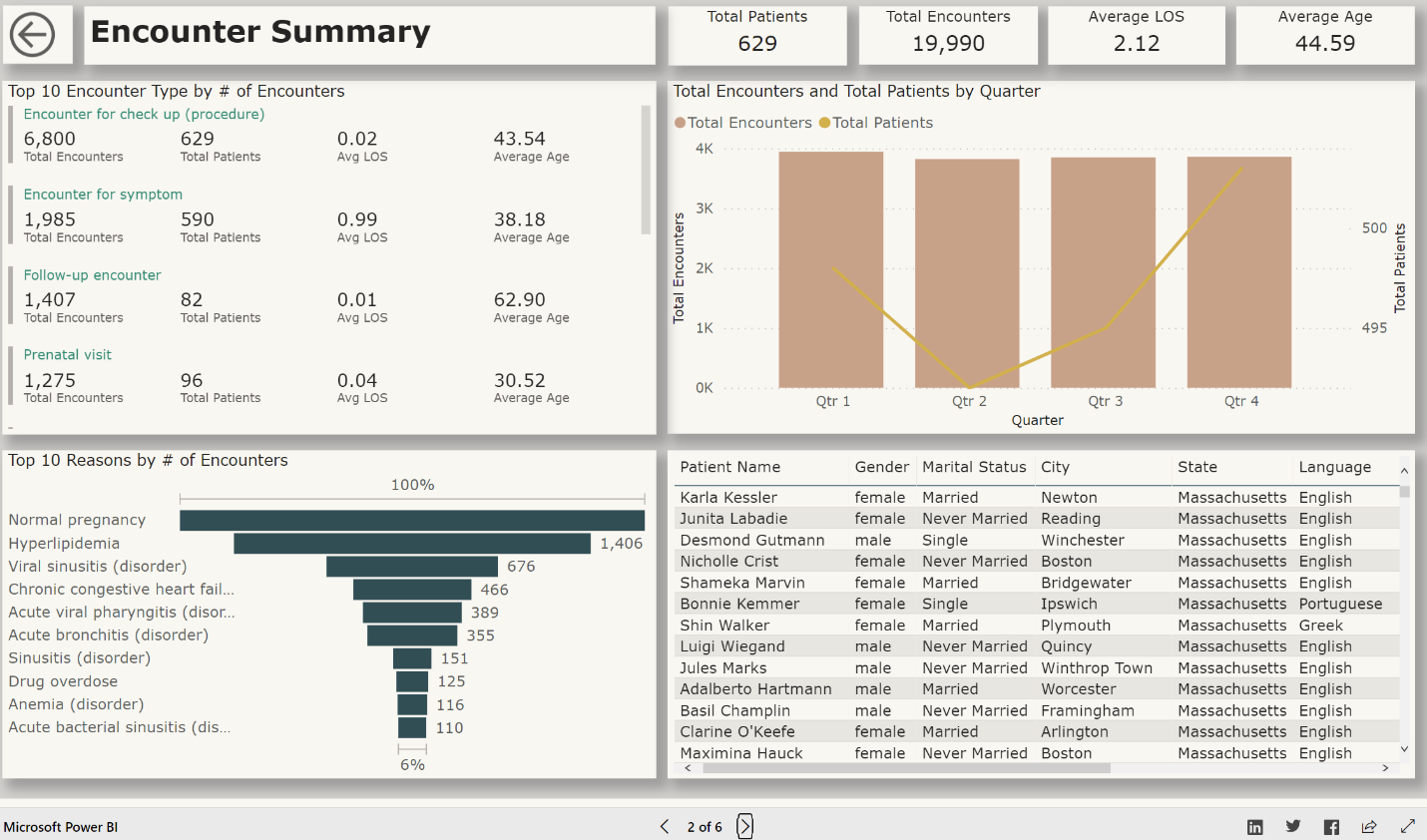The image size is (1427, 840).
Task: Click Shameka Marvin patient name
Action: coord(742,583)
